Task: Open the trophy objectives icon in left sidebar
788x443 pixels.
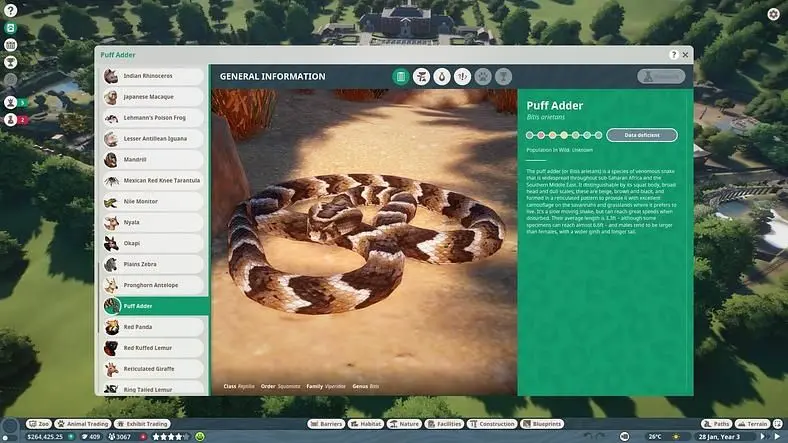Action: click(11, 62)
